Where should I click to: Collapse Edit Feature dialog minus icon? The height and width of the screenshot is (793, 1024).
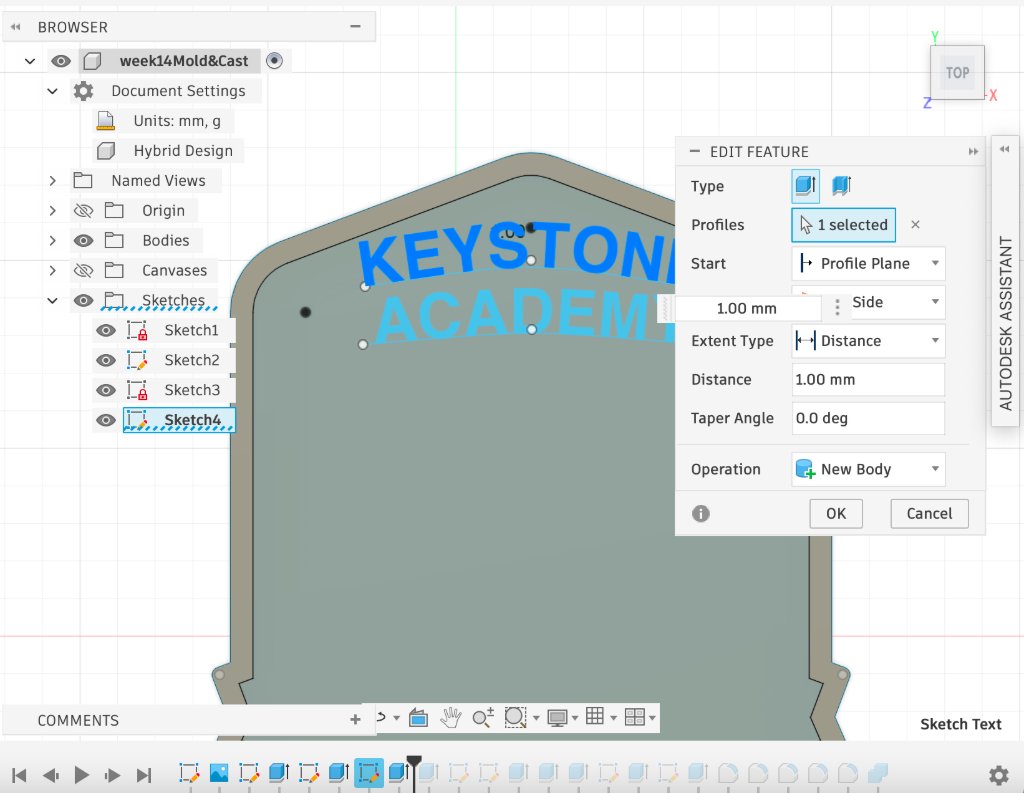coord(695,151)
